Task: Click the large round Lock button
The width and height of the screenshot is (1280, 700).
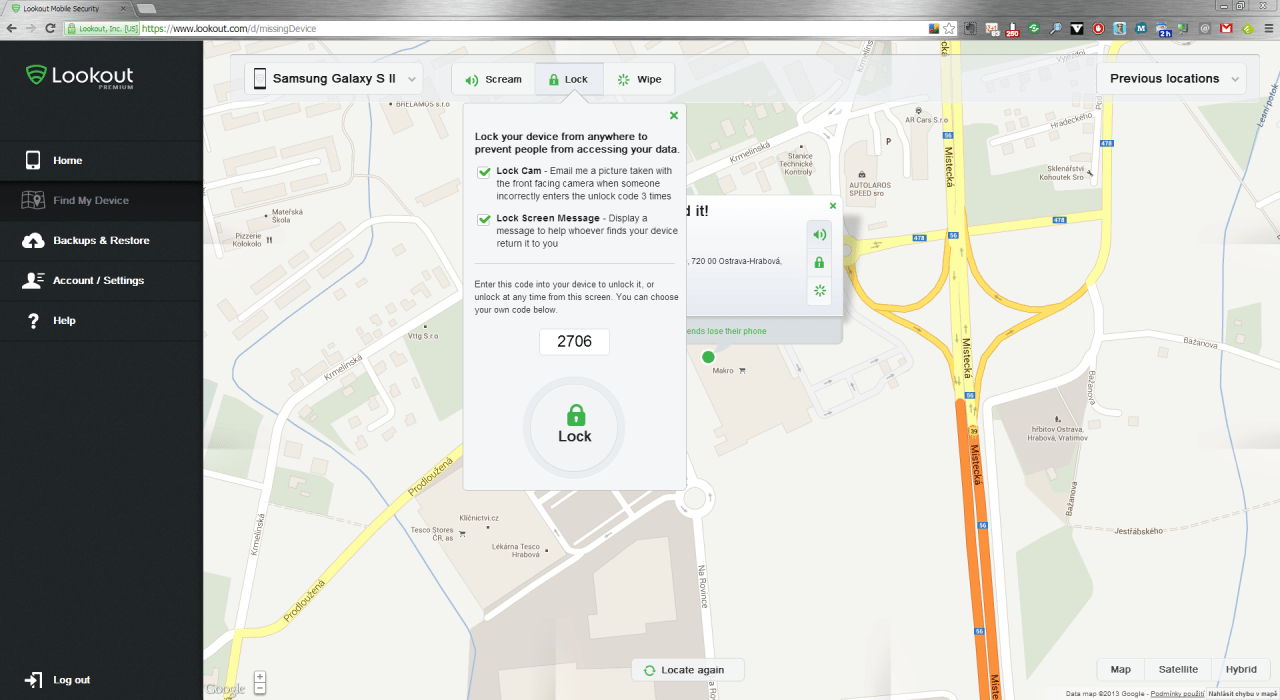Action: pyautogui.click(x=574, y=427)
